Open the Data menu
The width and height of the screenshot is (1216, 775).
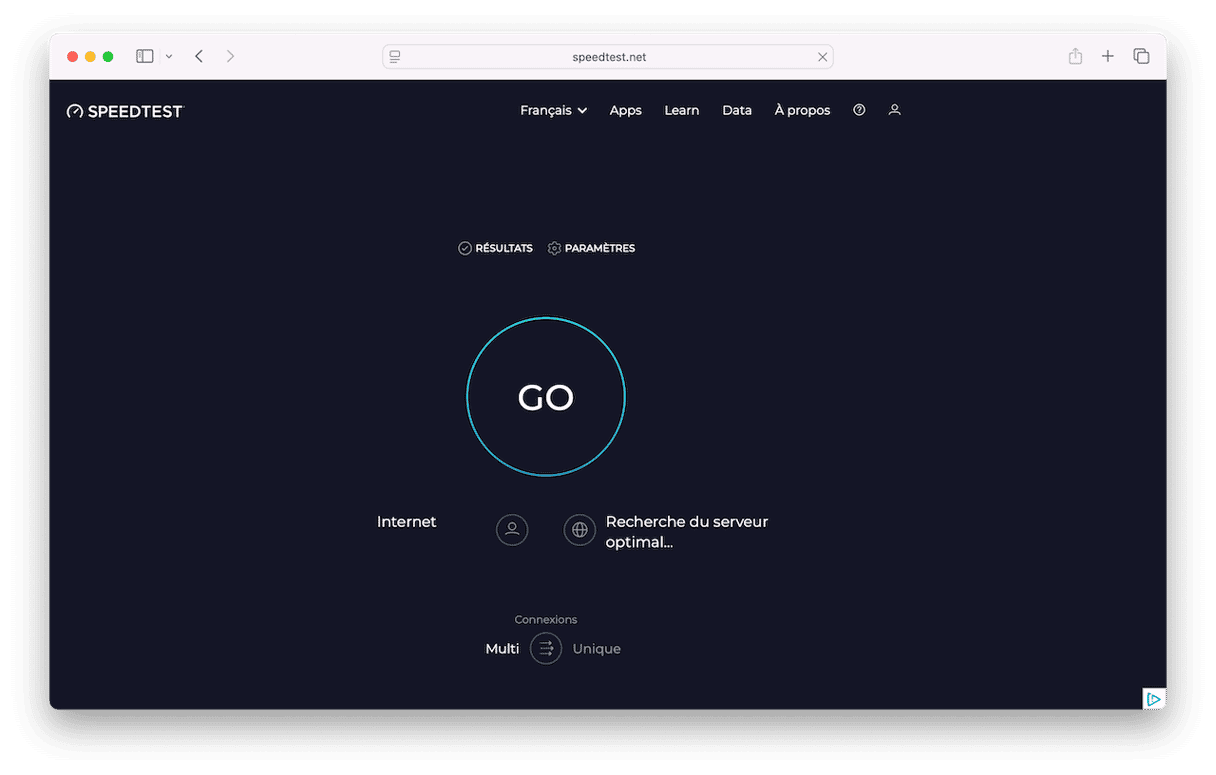(737, 110)
